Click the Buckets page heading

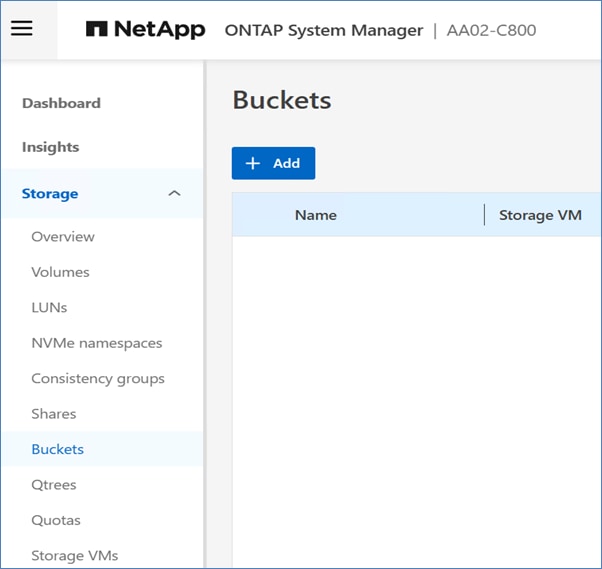pyautogui.click(x=282, y=100)
